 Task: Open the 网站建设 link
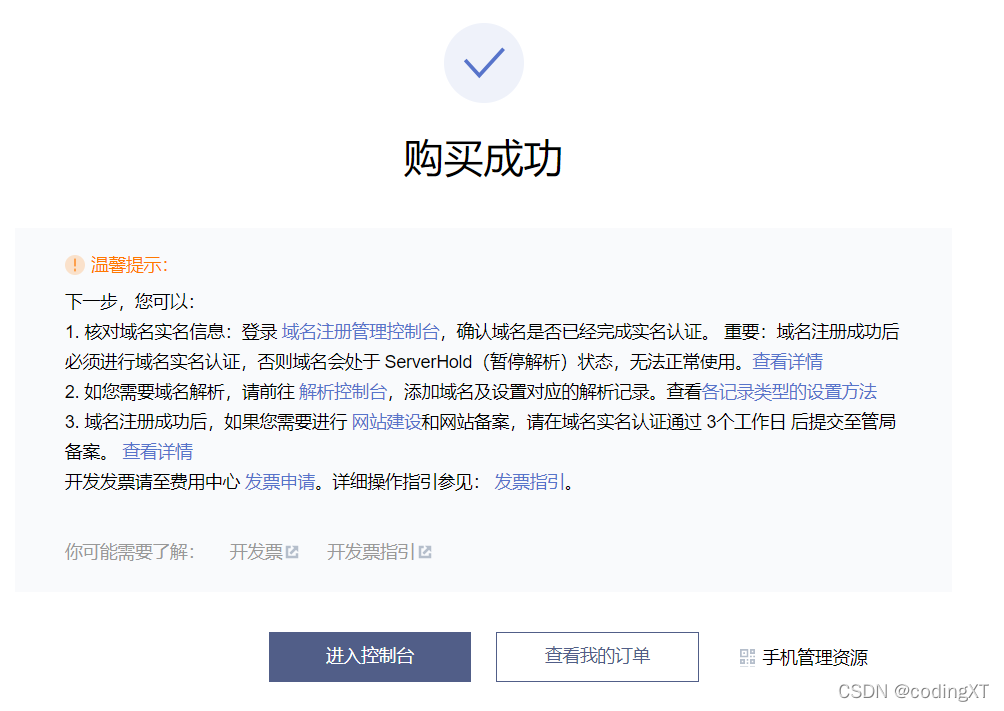pyautogui.click(x=385, y=422)
